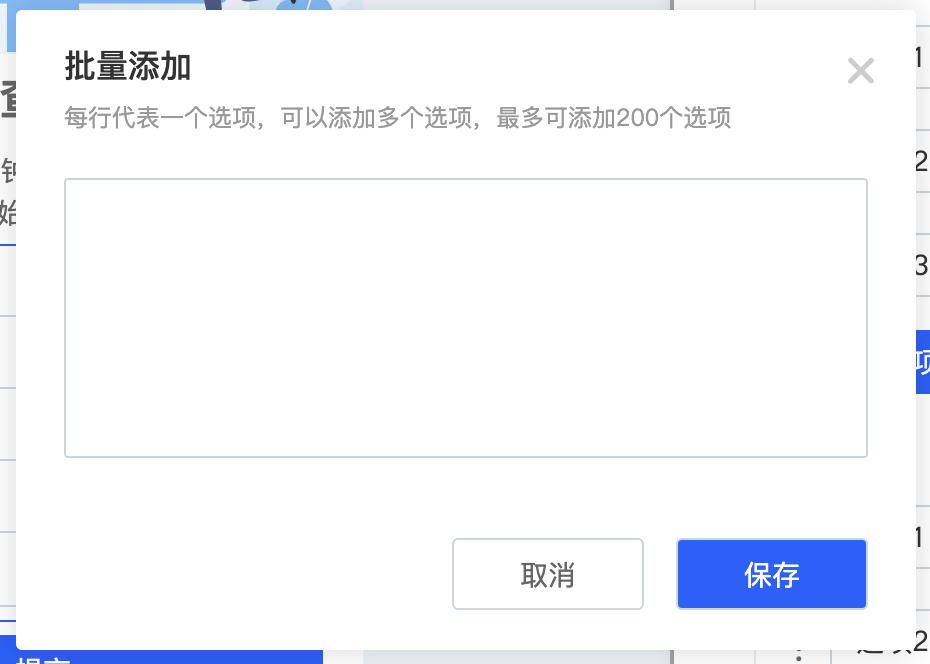The width and height of the screenshot is (930, 664).
Task: Select row numbered 2 beside the dialog
Action: 923,161
